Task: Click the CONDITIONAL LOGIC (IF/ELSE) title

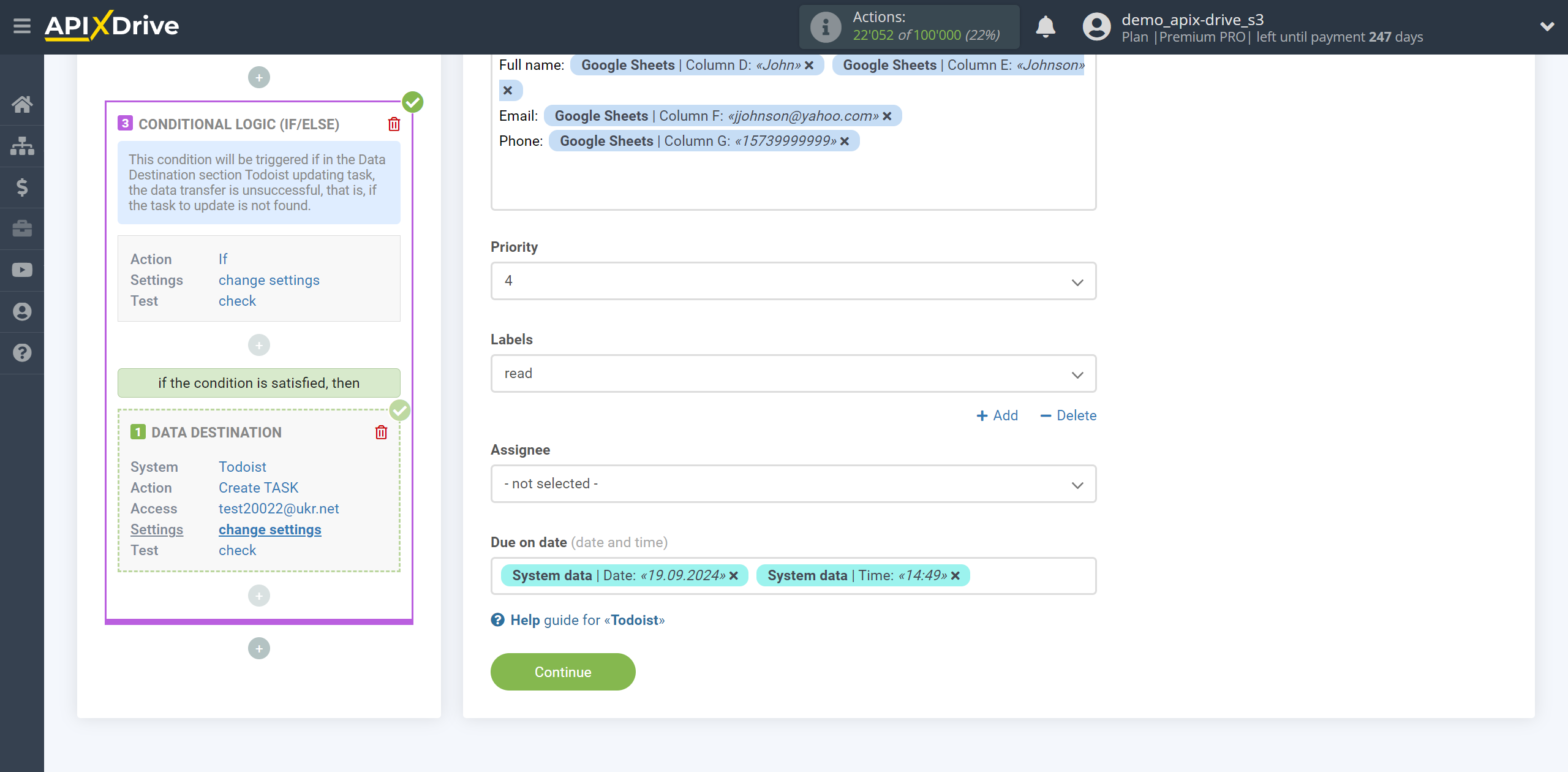Action: (x=239, y=124)
